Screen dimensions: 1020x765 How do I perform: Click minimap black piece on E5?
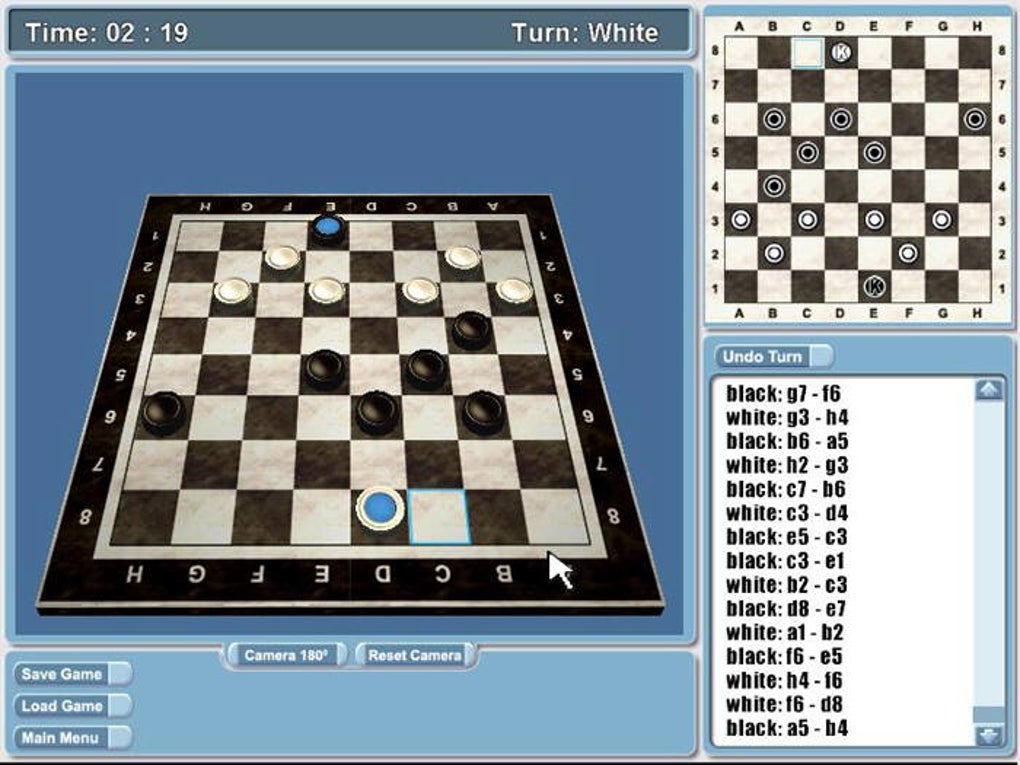coord(874,152)
